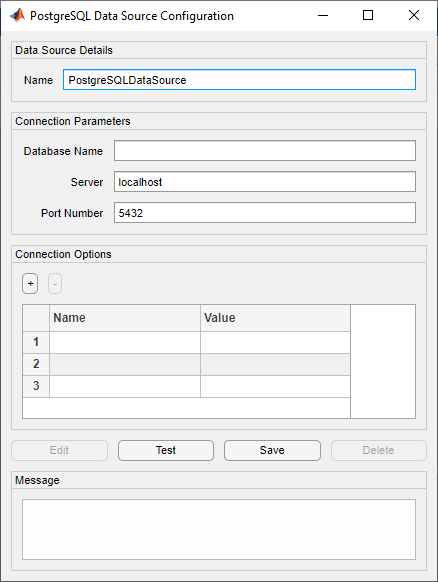Click inside the Message text area
The width and height of the screenshot is (438, 582).
pos(219,529)
